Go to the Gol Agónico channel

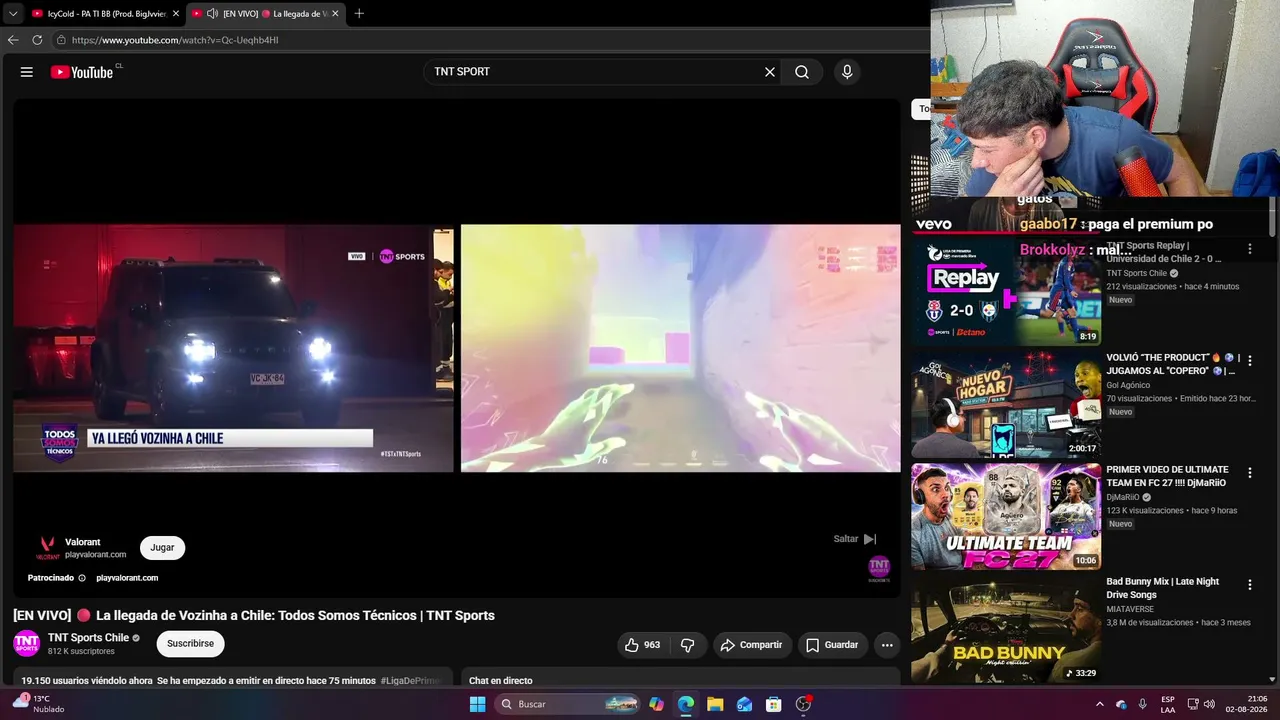pyautogui.click(x=1128, y=385)
